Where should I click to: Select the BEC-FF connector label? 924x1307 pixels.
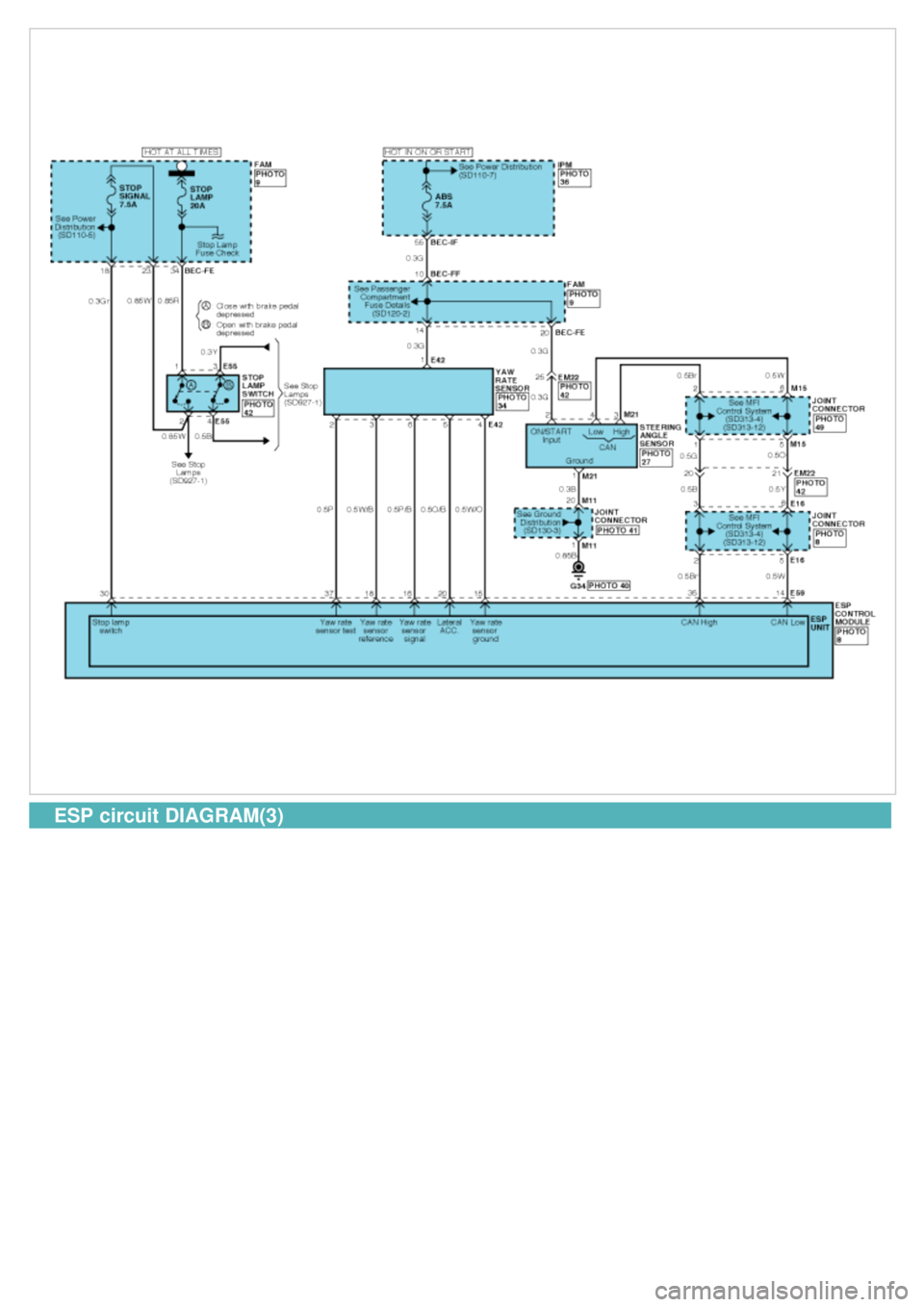coord(445,274)
